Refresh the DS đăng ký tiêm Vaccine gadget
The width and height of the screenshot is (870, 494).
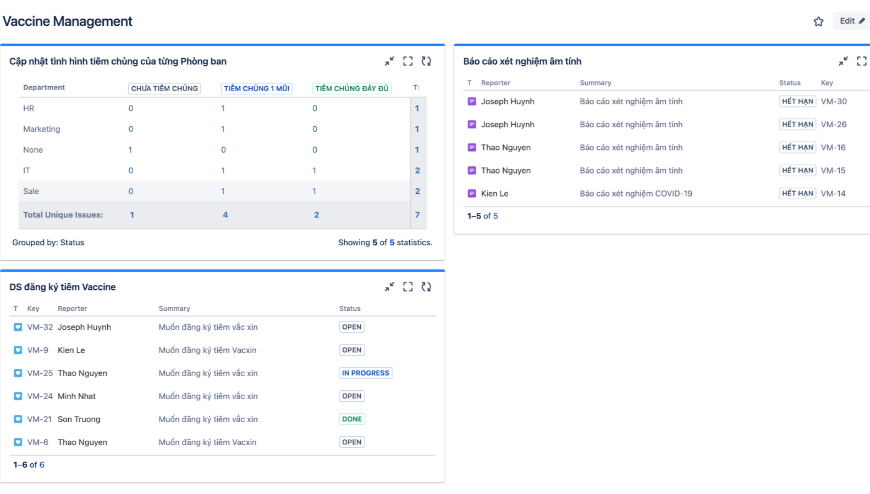tap(426, 287)
